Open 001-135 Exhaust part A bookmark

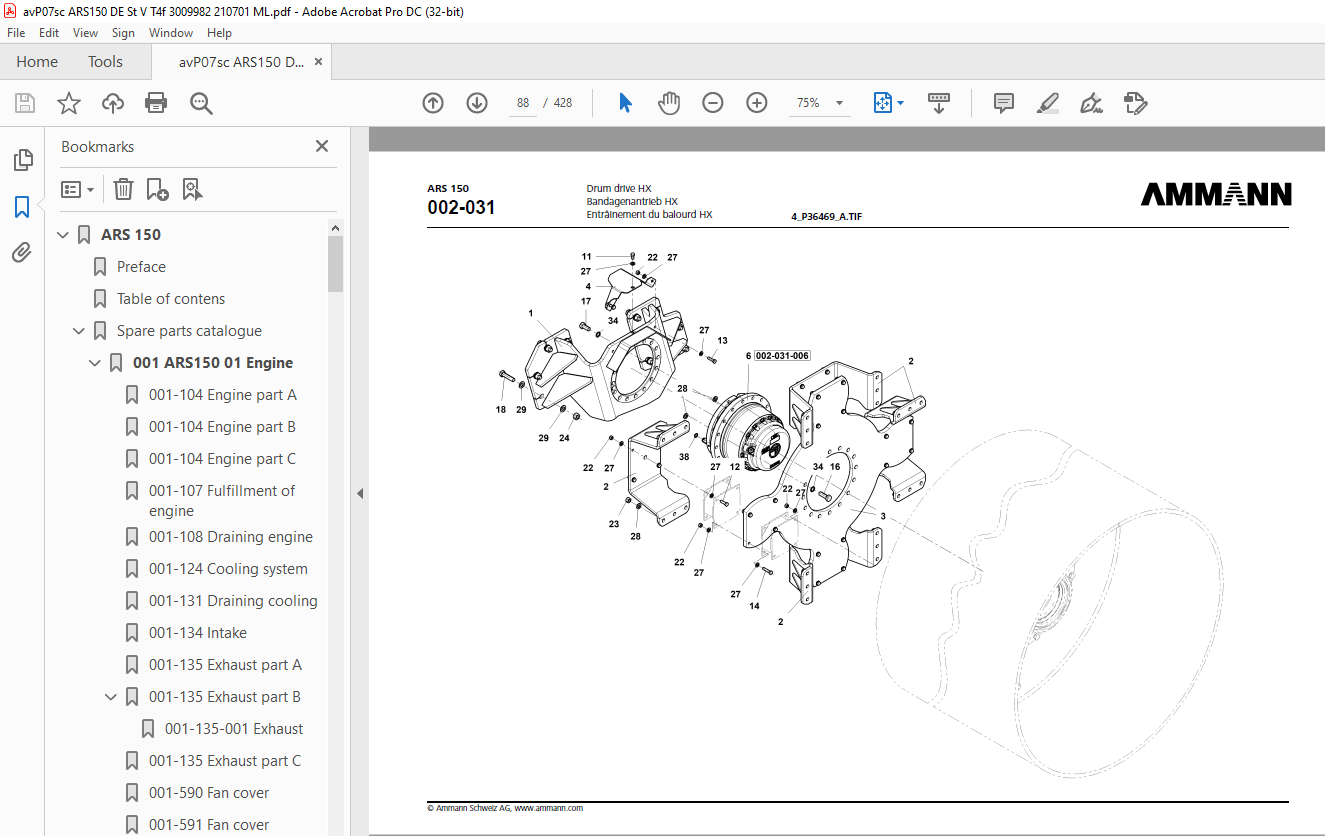[225, 665]
